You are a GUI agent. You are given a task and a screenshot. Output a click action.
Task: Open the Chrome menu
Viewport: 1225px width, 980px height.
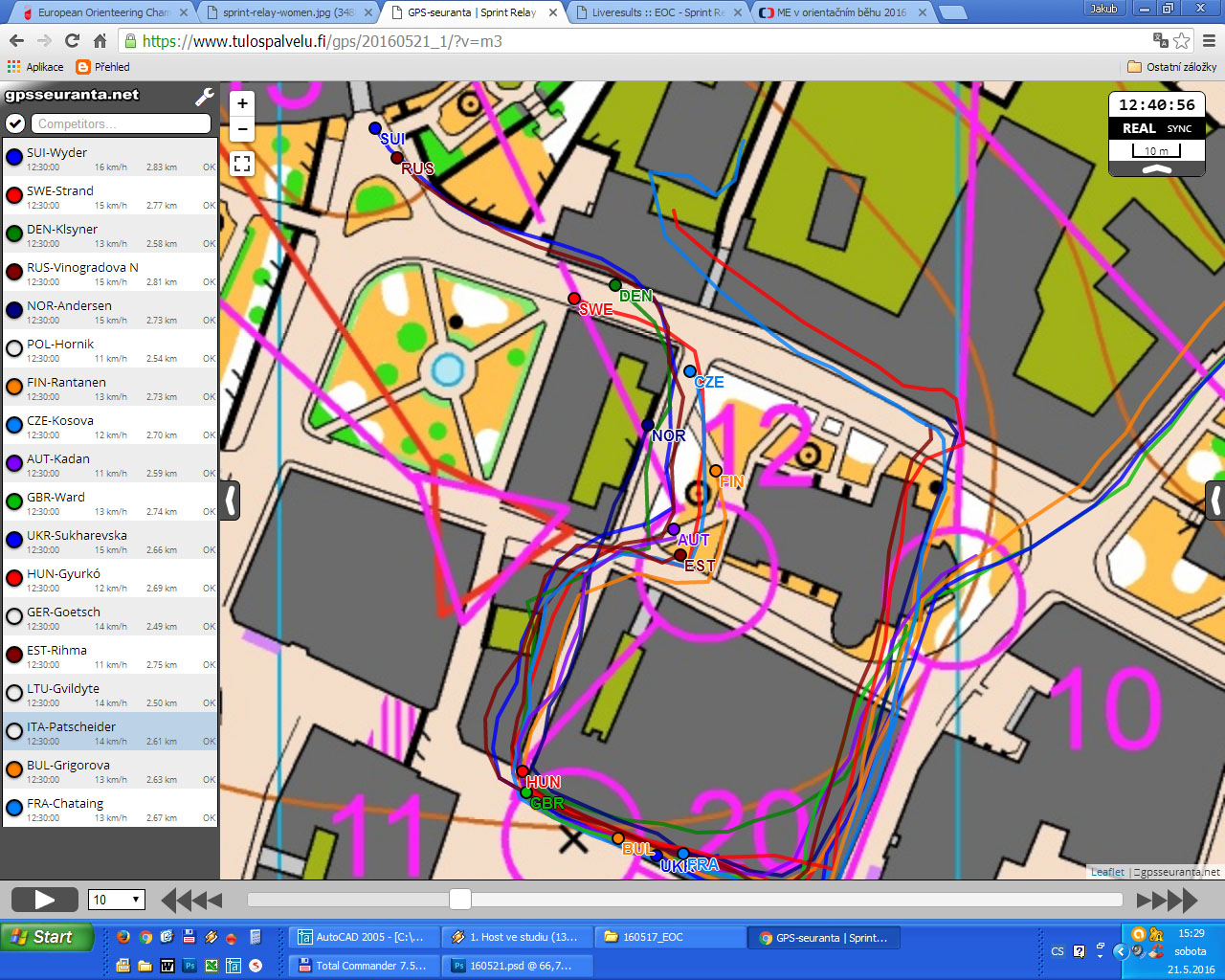pyautogui.click(x=1209, y=41)
